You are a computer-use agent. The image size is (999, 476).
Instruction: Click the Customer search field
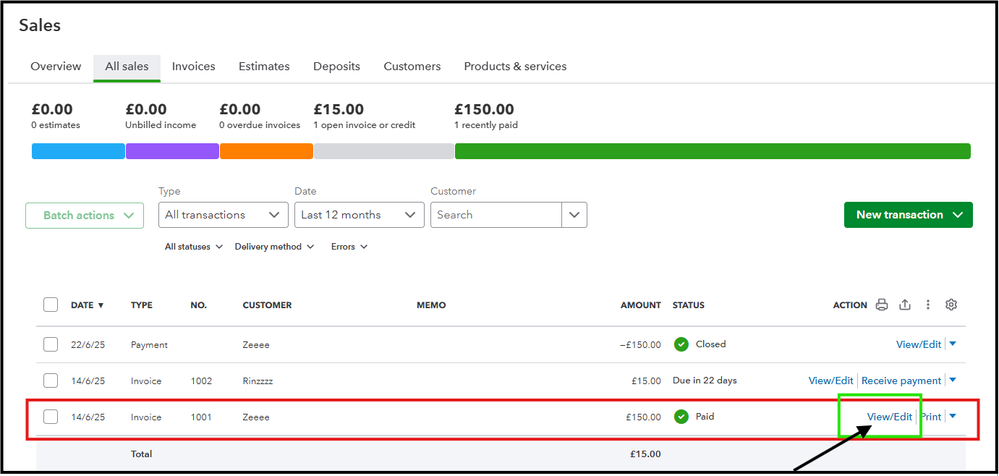496,215
